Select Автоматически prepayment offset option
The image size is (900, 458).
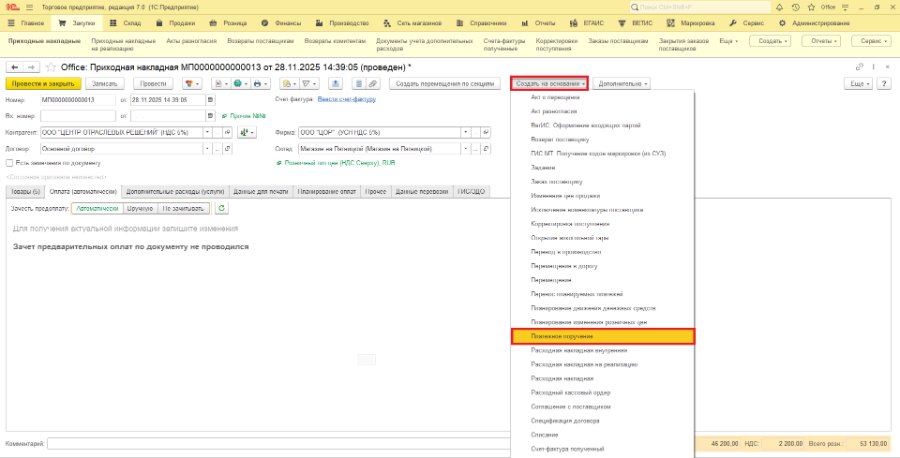pyautogui.click(x=98, y=208)
